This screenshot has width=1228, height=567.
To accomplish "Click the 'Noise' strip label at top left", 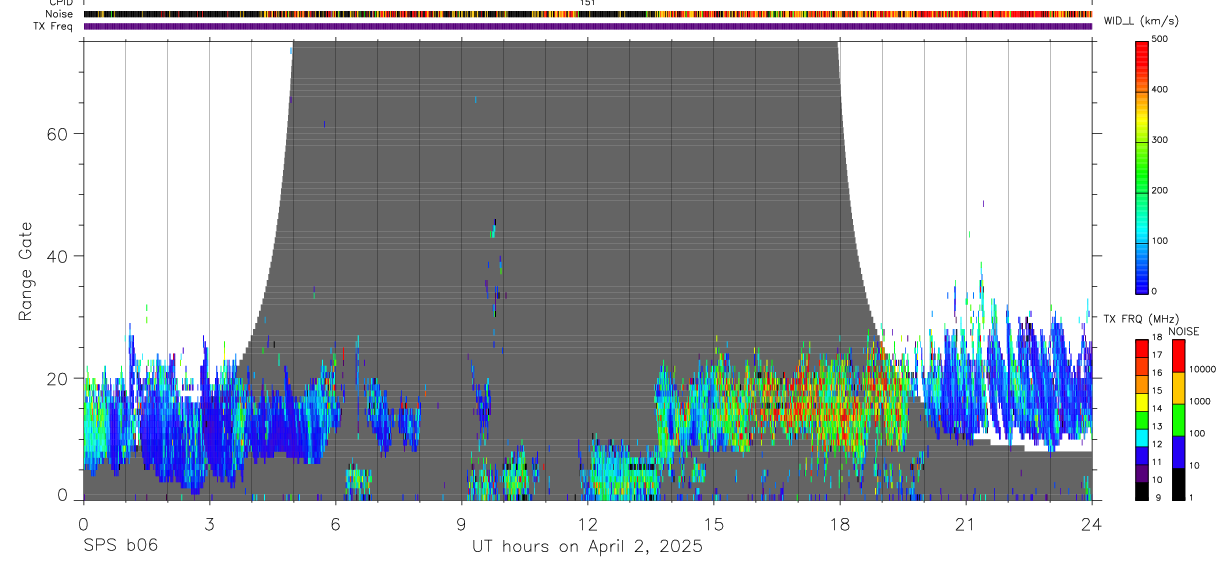I will [59, 14].
